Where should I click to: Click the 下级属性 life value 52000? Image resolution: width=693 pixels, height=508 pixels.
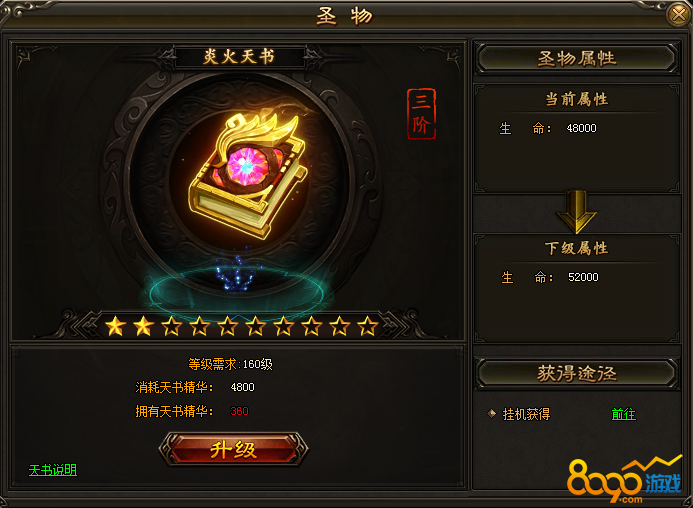coord(583,277)
